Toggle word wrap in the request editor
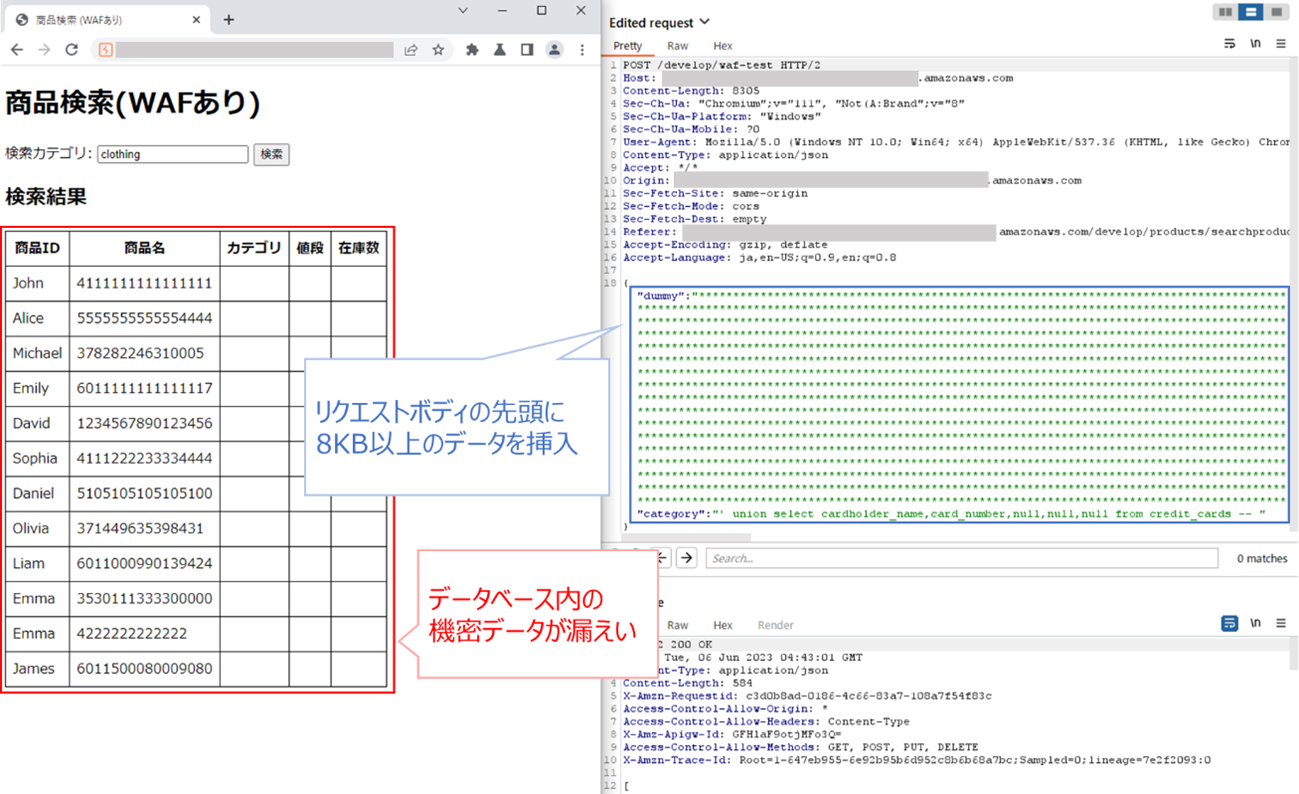This screenshot has width=1299, height=794. [1229, 44]
